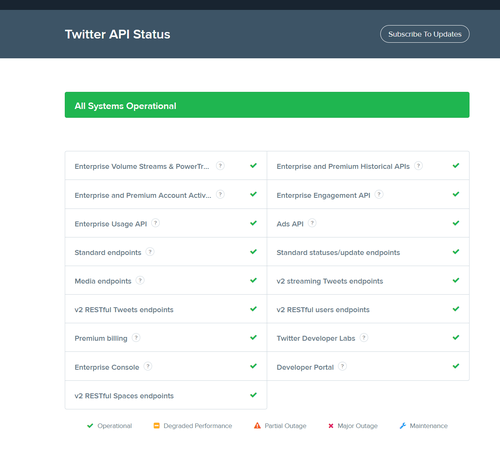Click checkmark in Twitter Developer Labs row
The width and height of the screenshot is (500, 449).
[x=456, y=337]
